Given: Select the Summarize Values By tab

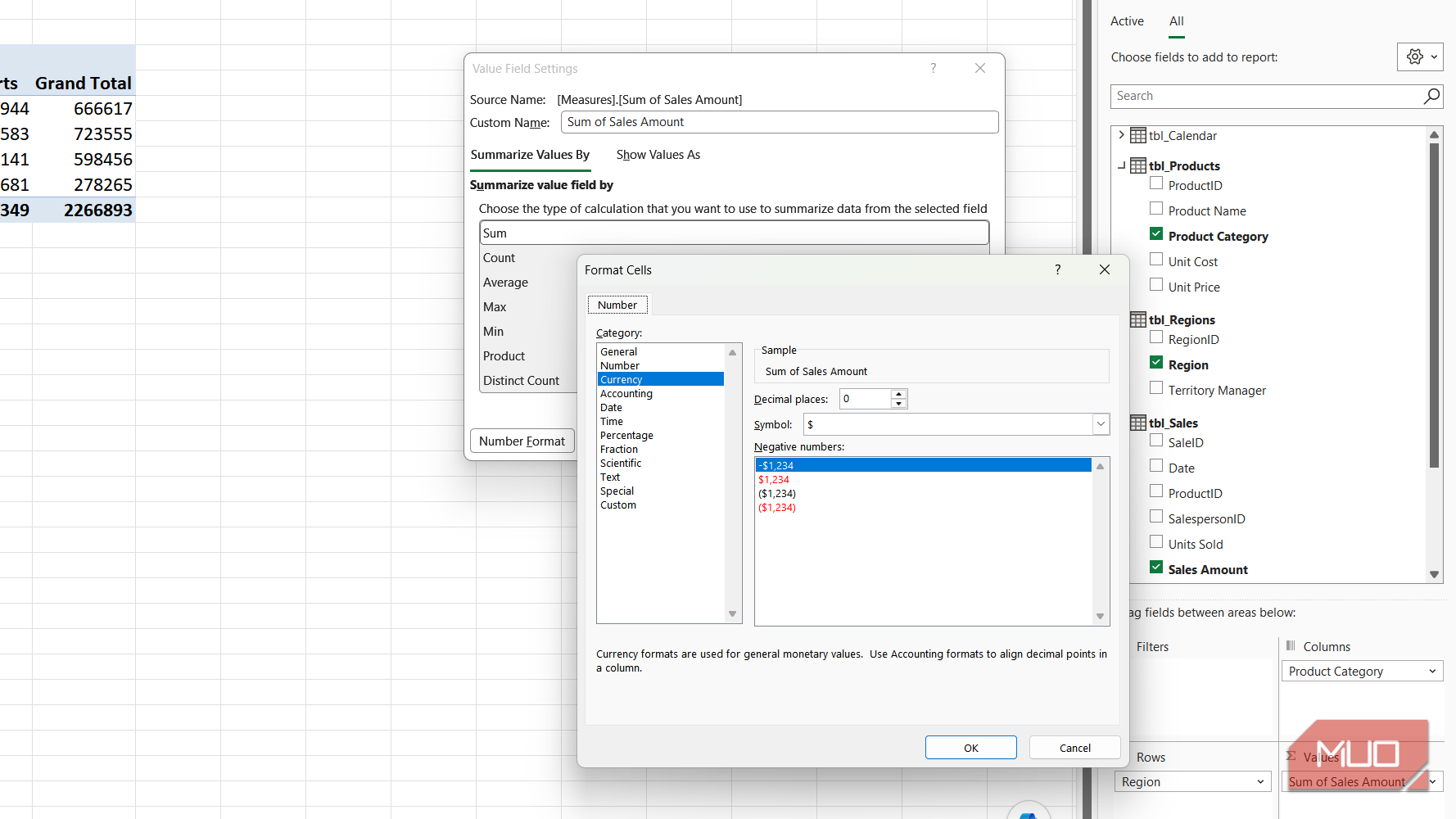Looking at the screenshot, I should click(530, 154).
